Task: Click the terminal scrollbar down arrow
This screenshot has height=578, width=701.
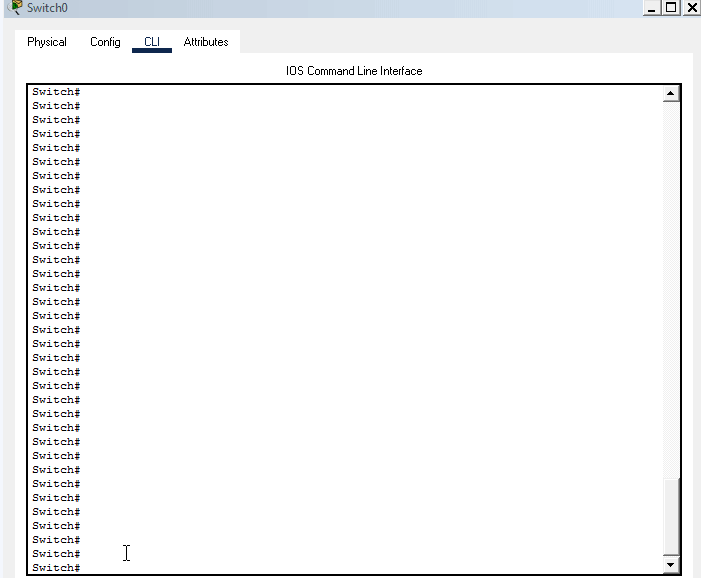Action: [671, 565]
